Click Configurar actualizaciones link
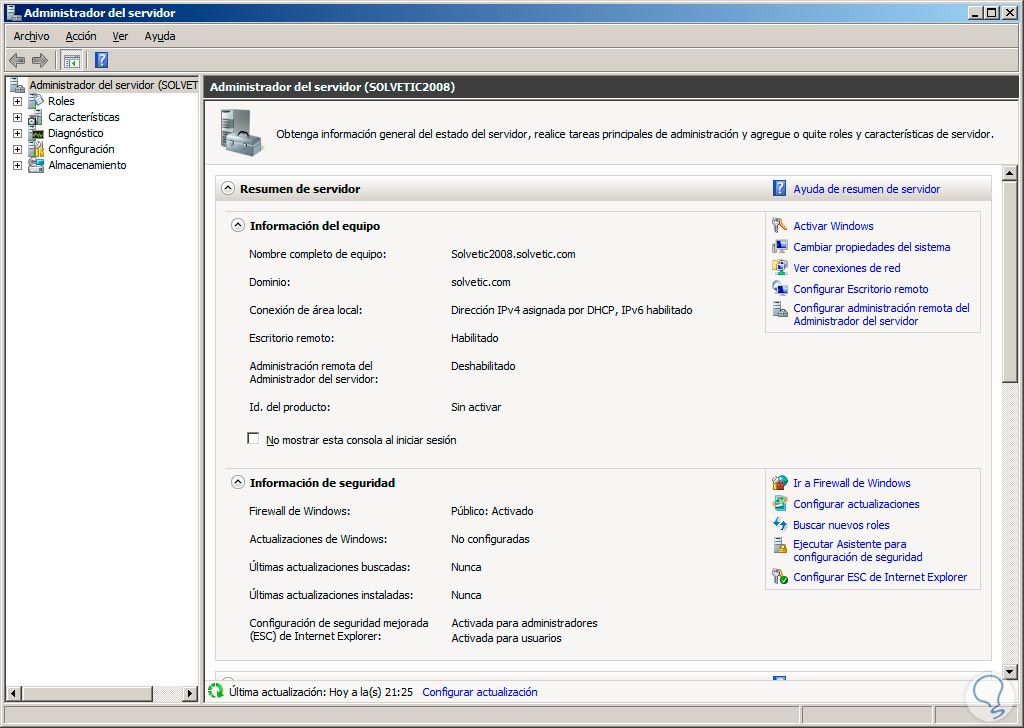The image size is (1024, 728). point(856,504)
